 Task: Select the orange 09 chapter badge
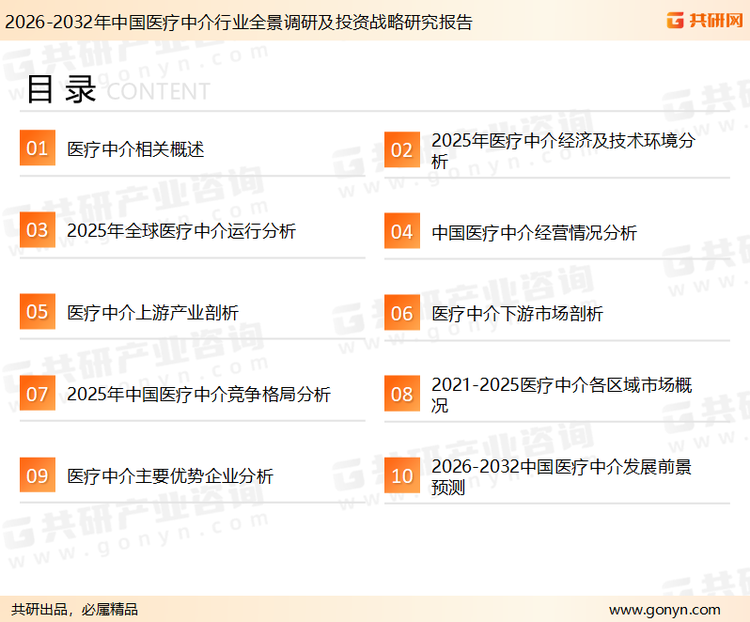coord(37,475)
